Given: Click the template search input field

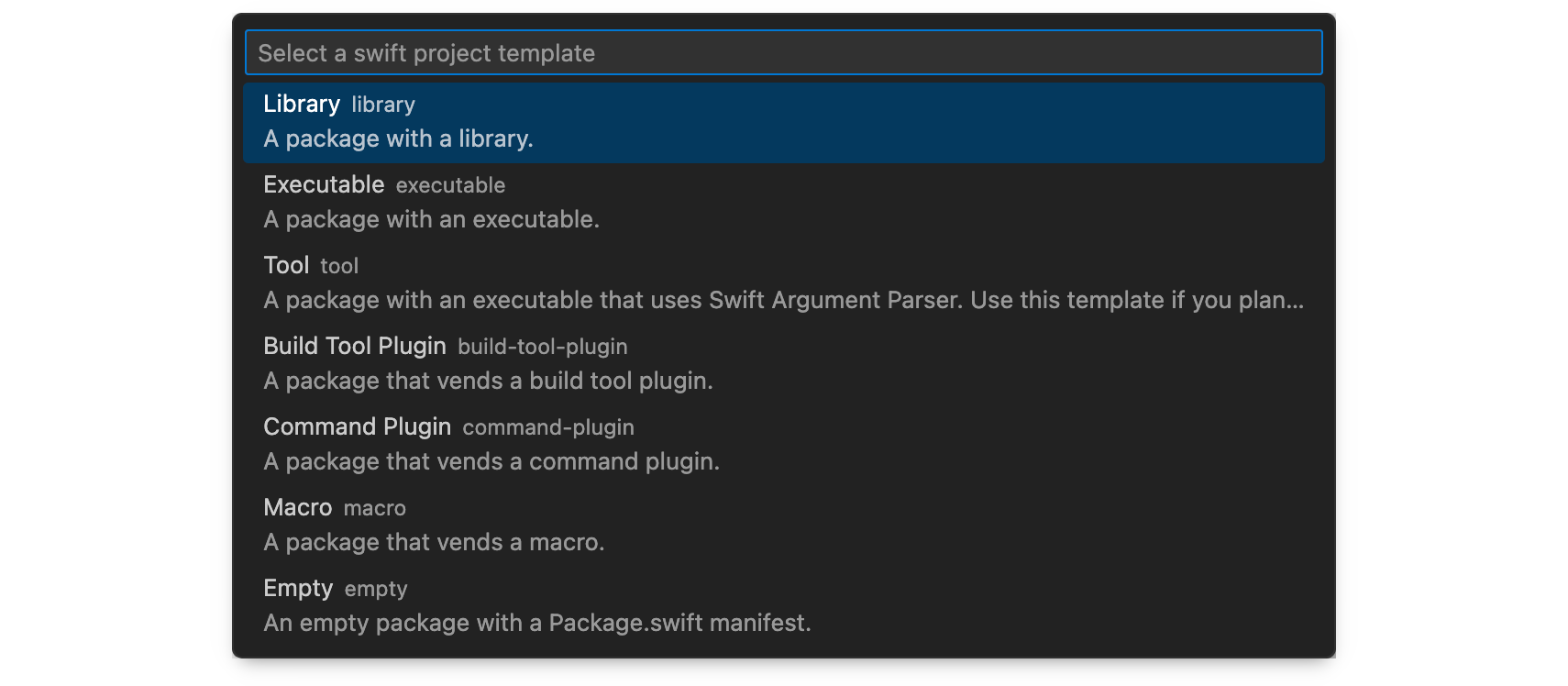Looking at the screenshot, I should pyautogui.click(x=784, y=52).
